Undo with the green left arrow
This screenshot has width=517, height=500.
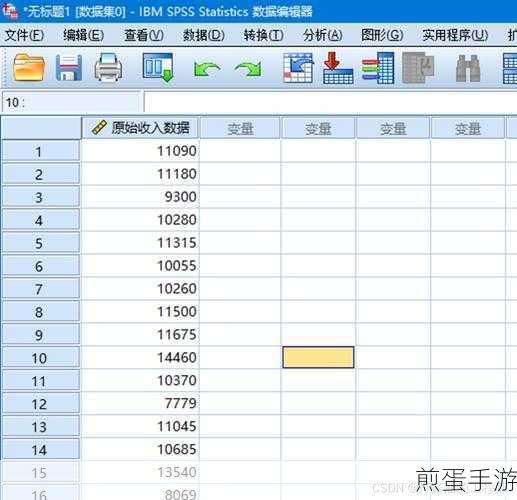click(206, 69)
